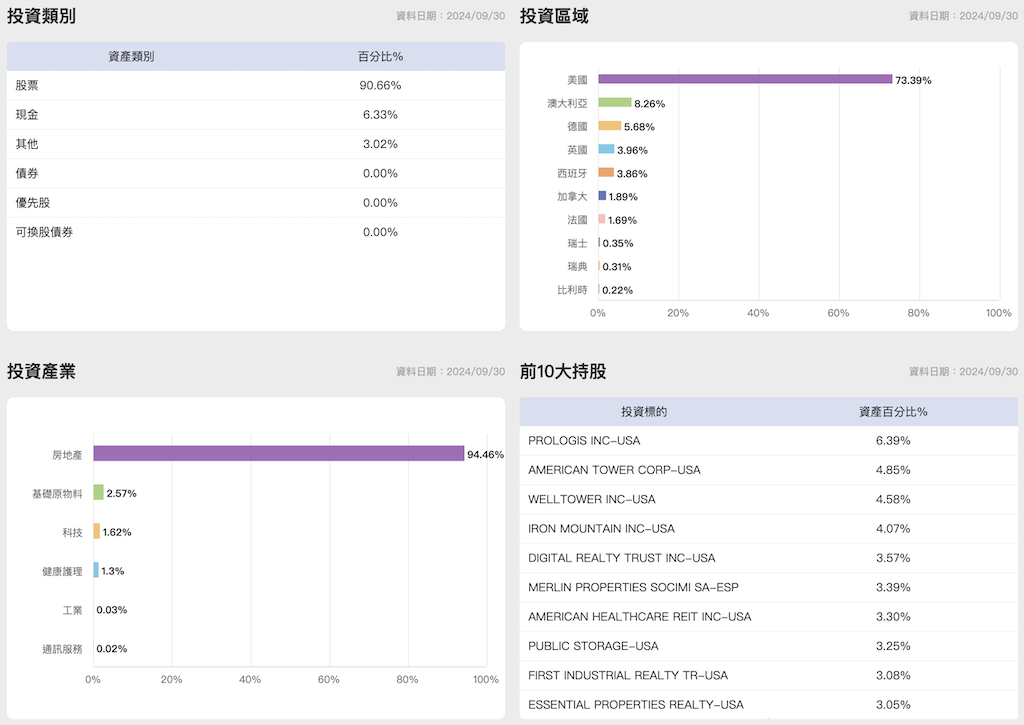Click the 資產百分比% column header
This screenshot has height=725, width=1024.
point(893,412)
